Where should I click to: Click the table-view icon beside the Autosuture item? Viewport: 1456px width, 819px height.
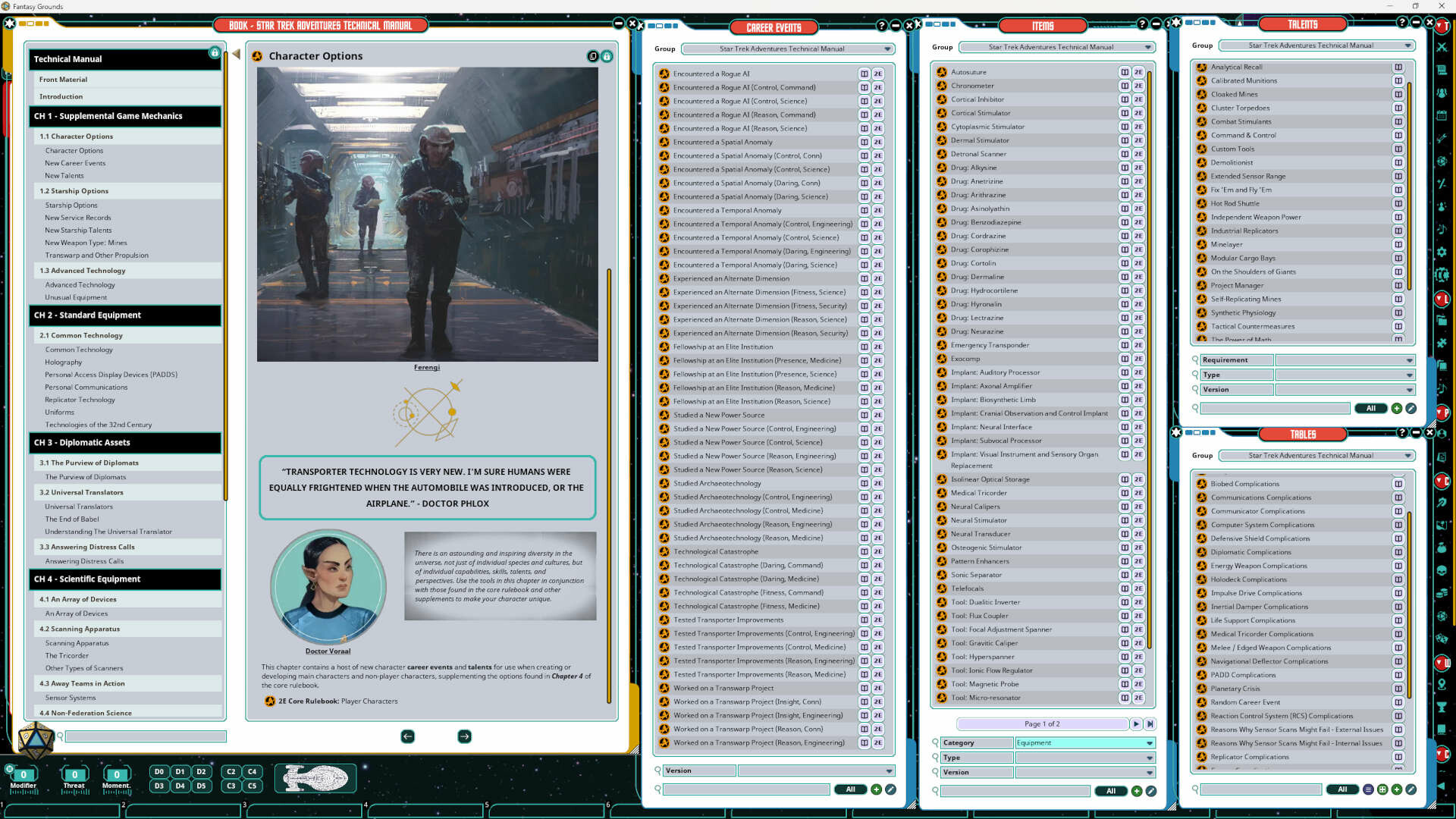click(x=1125, y=72)
